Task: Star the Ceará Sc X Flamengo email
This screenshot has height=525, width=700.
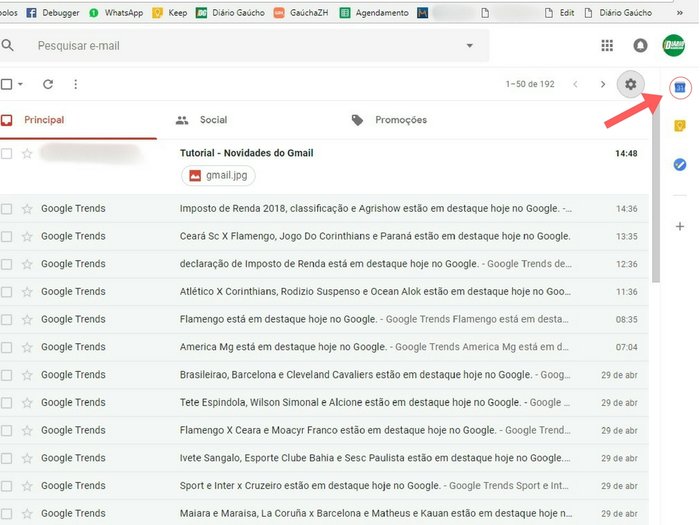Action: (x=27, y=236)
